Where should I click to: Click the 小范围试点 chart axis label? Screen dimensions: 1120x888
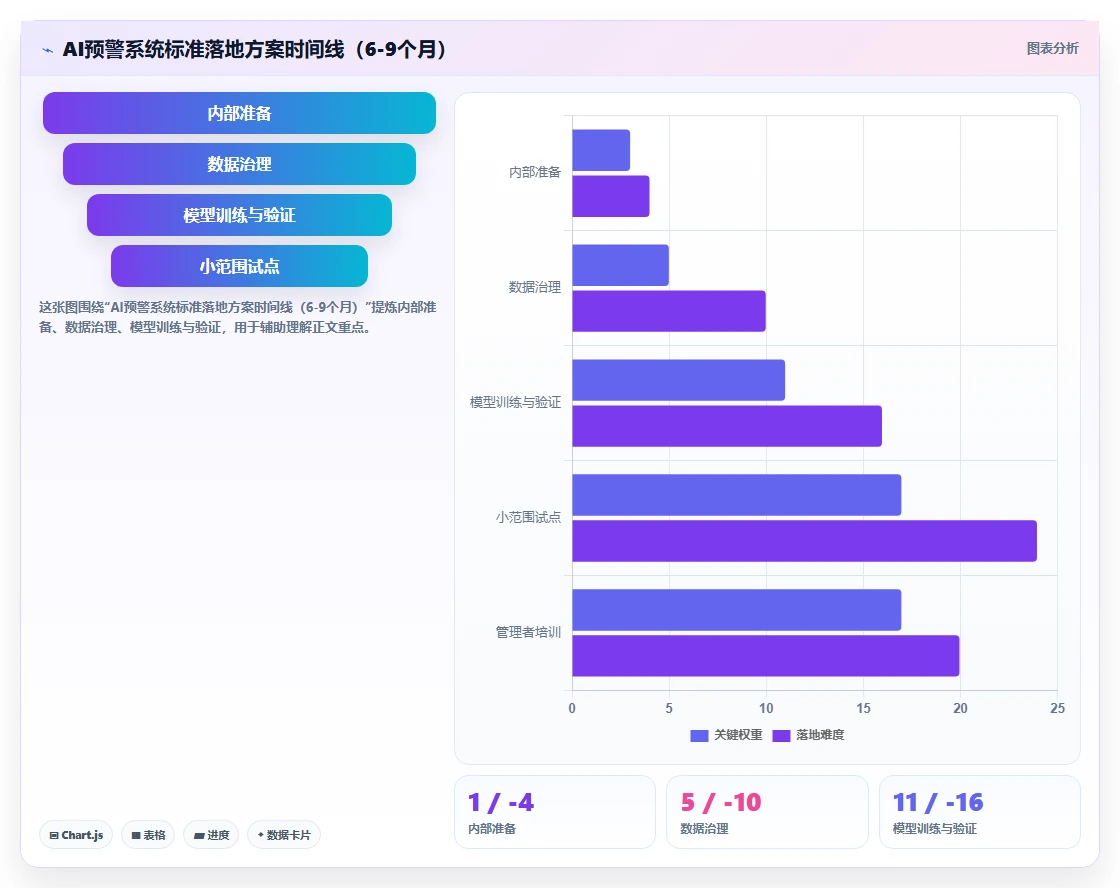coord(528,517)
